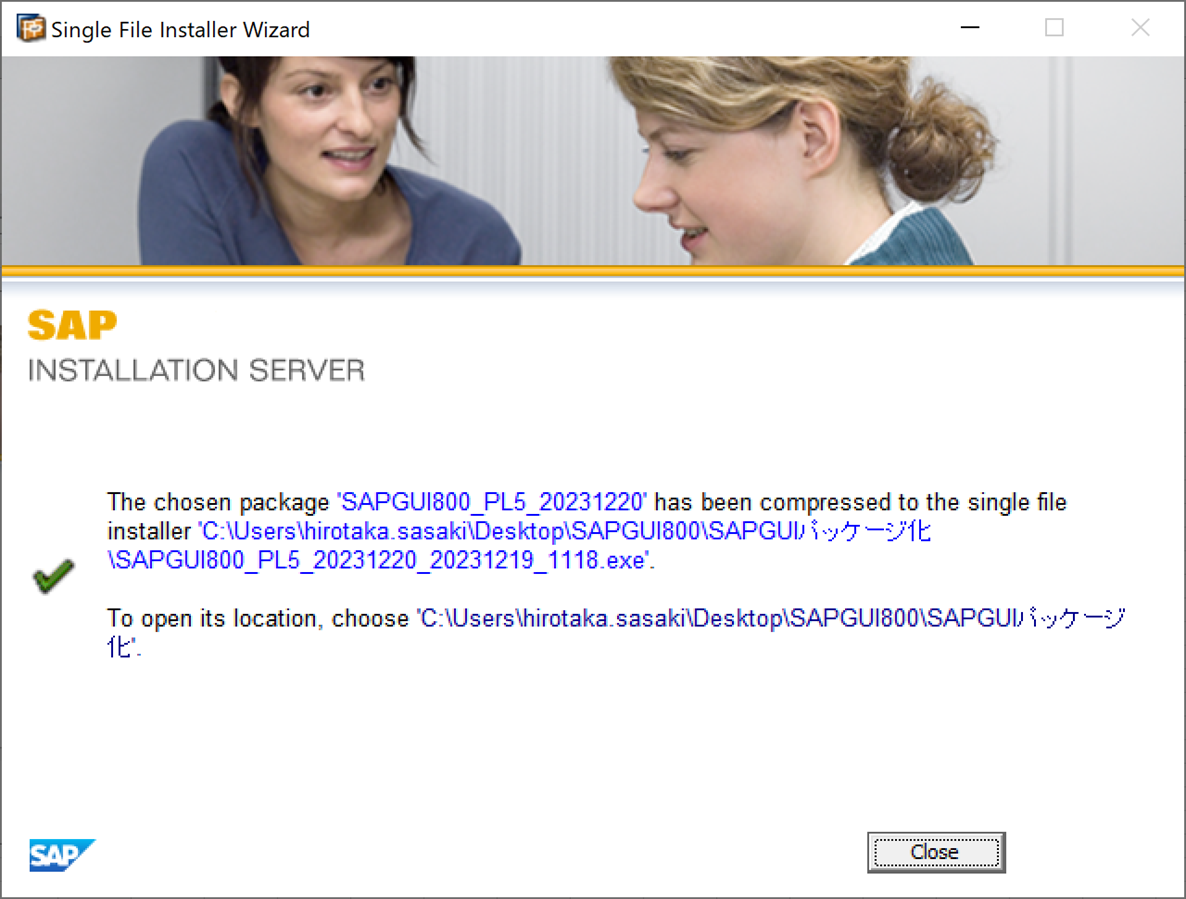1186x899 pixels.
Task: Click the INSTALLATION SERVER heading text
Action: pyautogui.click(x=197, y=370)
